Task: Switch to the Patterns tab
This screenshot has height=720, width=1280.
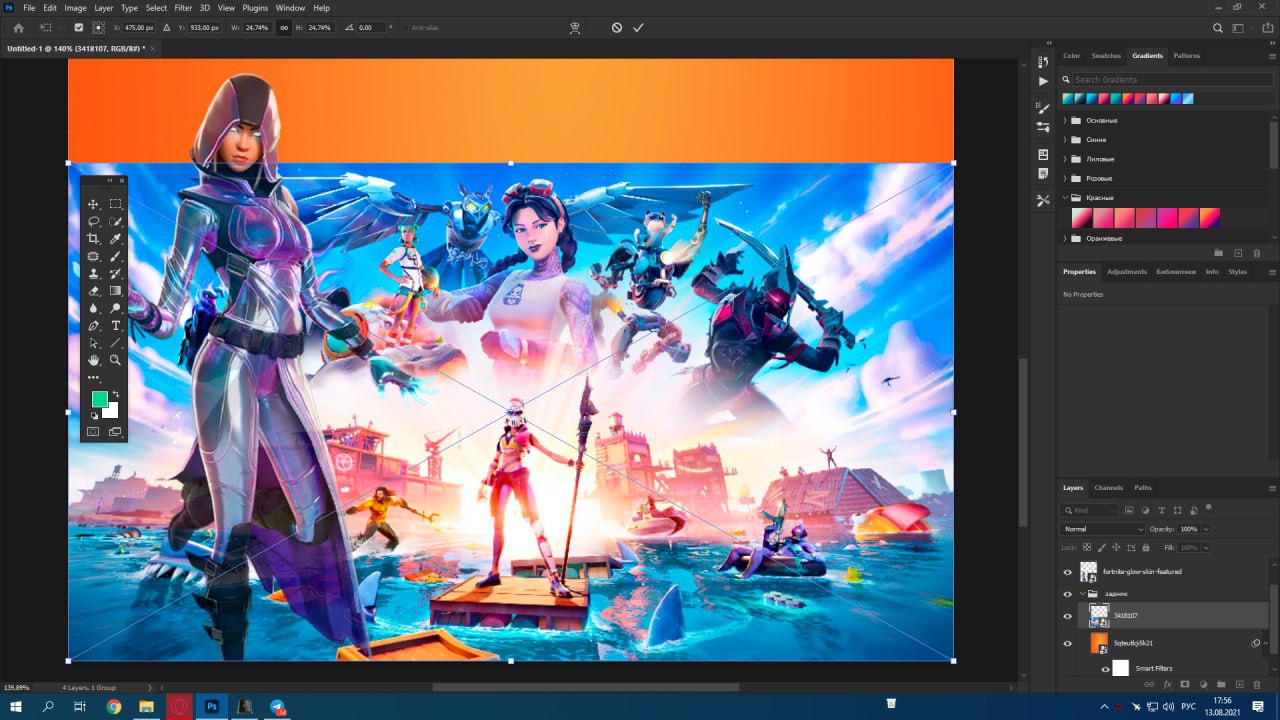Action: point(1187,56)
